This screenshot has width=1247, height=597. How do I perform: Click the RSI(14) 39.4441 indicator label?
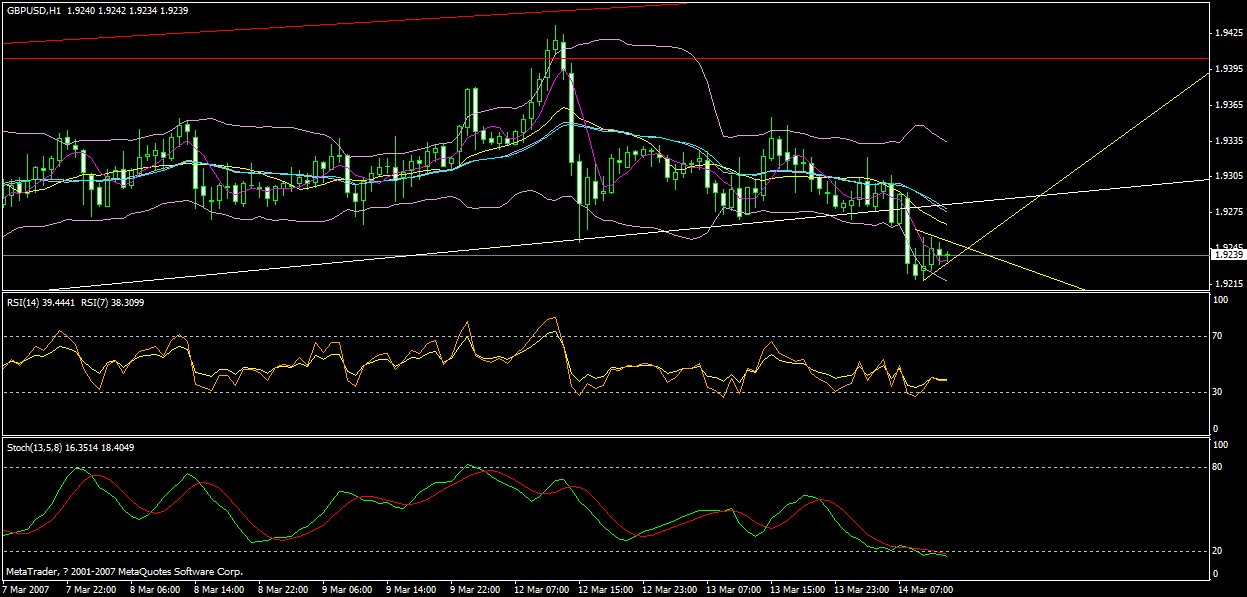43,301
